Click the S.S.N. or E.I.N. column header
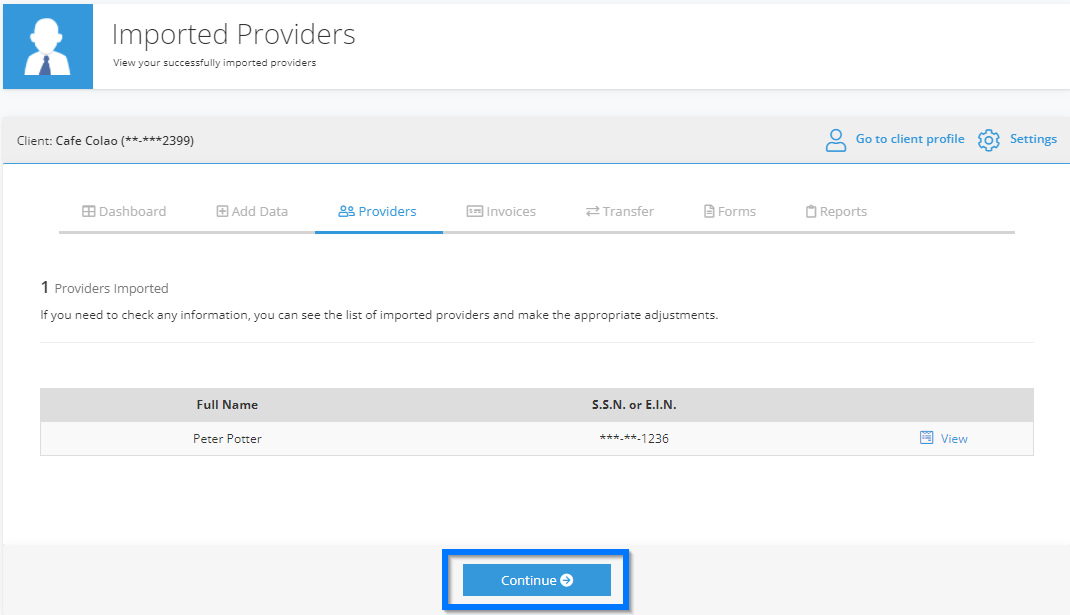 634,405
